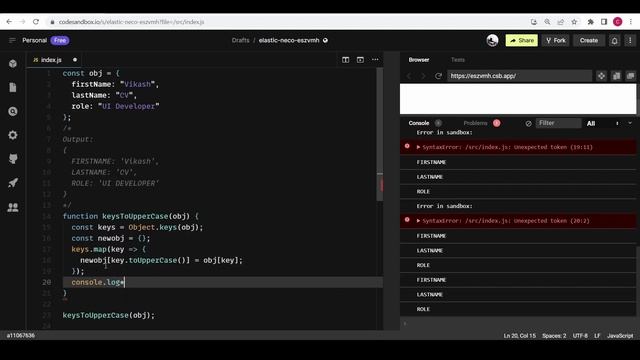Focus the console Filter input
The width and height of the screenshot is (640, 360).
[x=558, y=123]
